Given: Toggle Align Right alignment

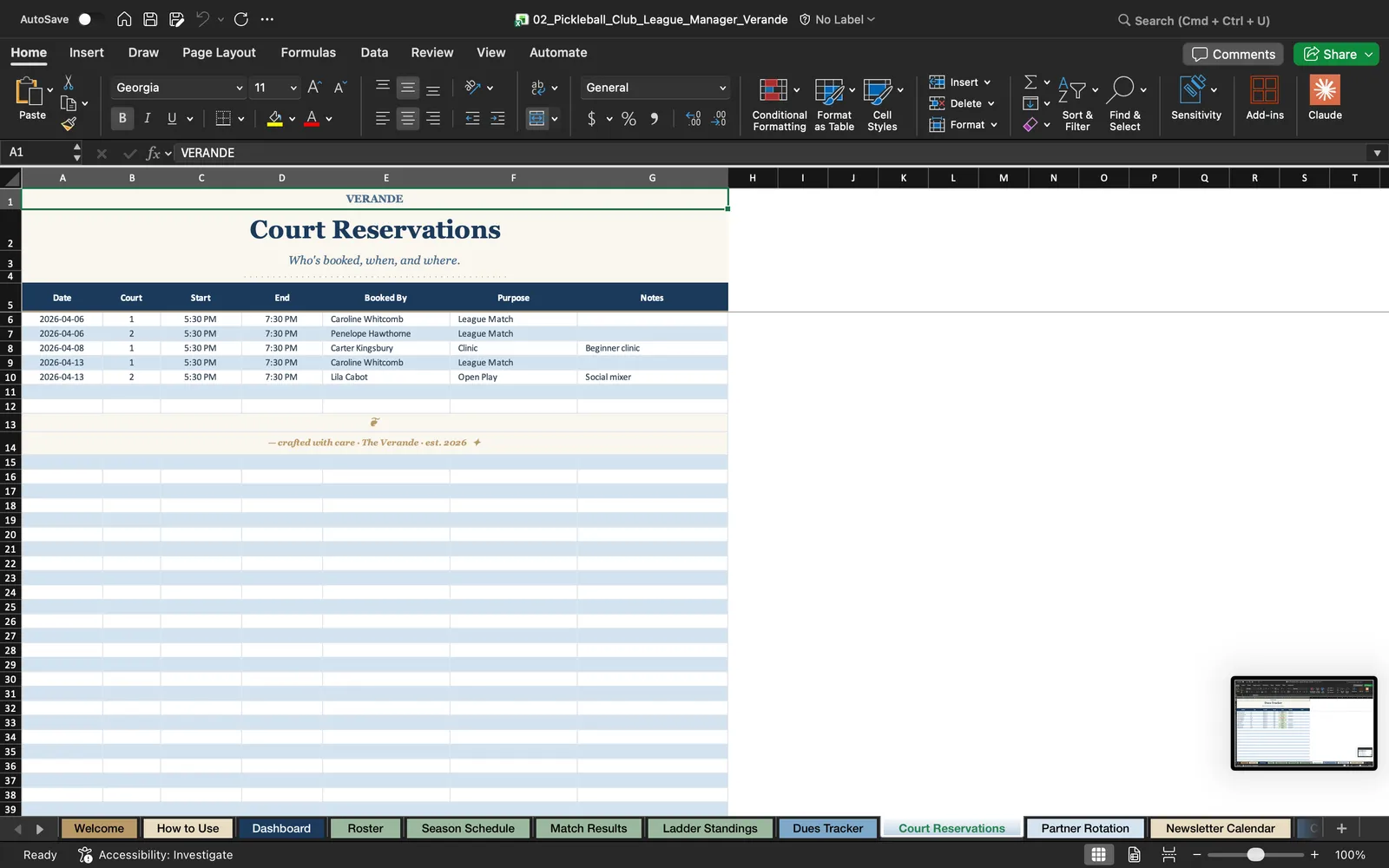Looking at the screenshot, I should click(x=433, y=119).
